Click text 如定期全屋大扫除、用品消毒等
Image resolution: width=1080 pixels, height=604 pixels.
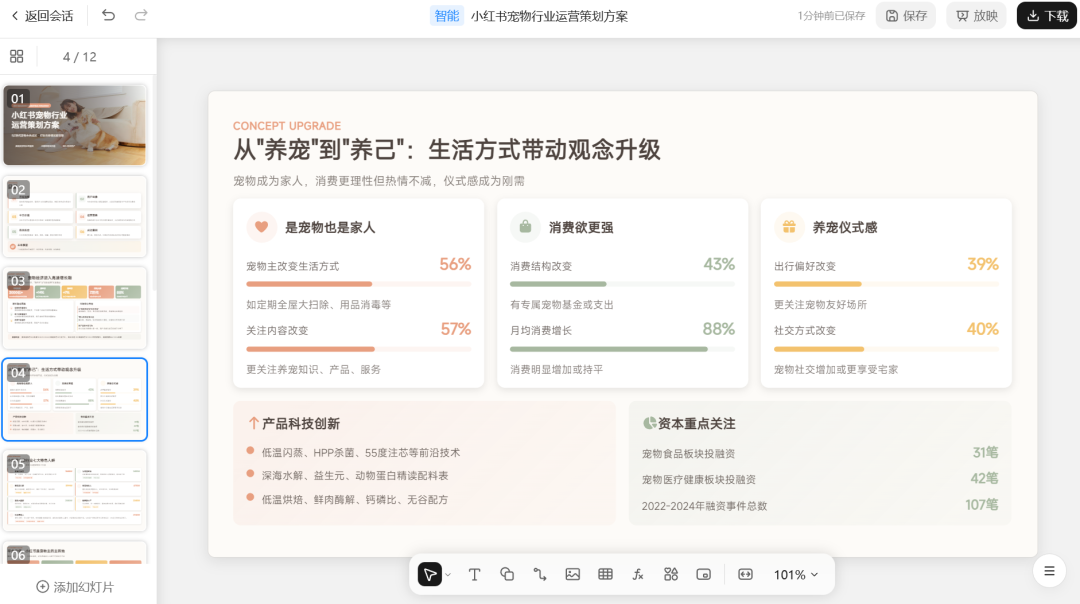pyautogui.click(x=318, y=304)
